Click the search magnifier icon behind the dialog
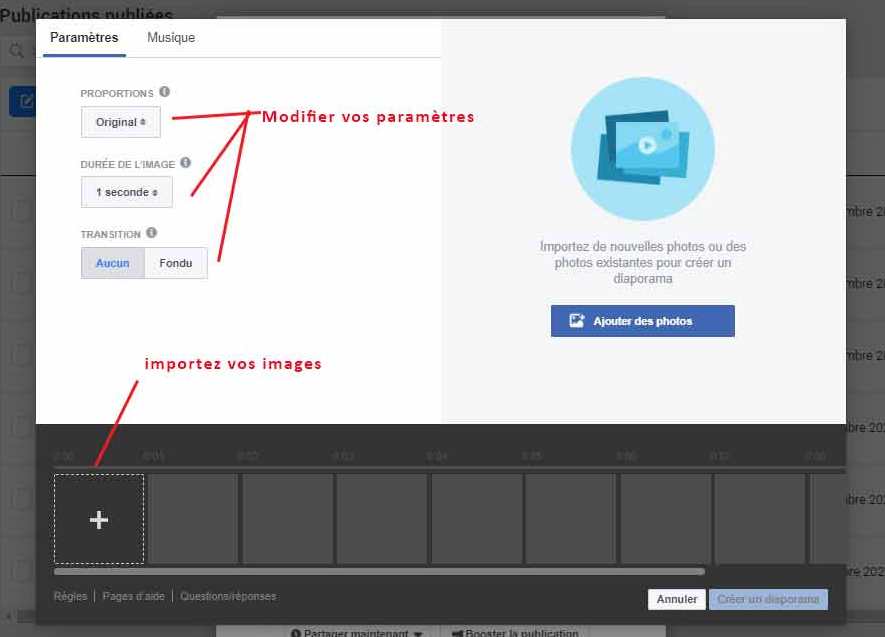Viewport: 885px width, 637px height. (x=17, y=51)
